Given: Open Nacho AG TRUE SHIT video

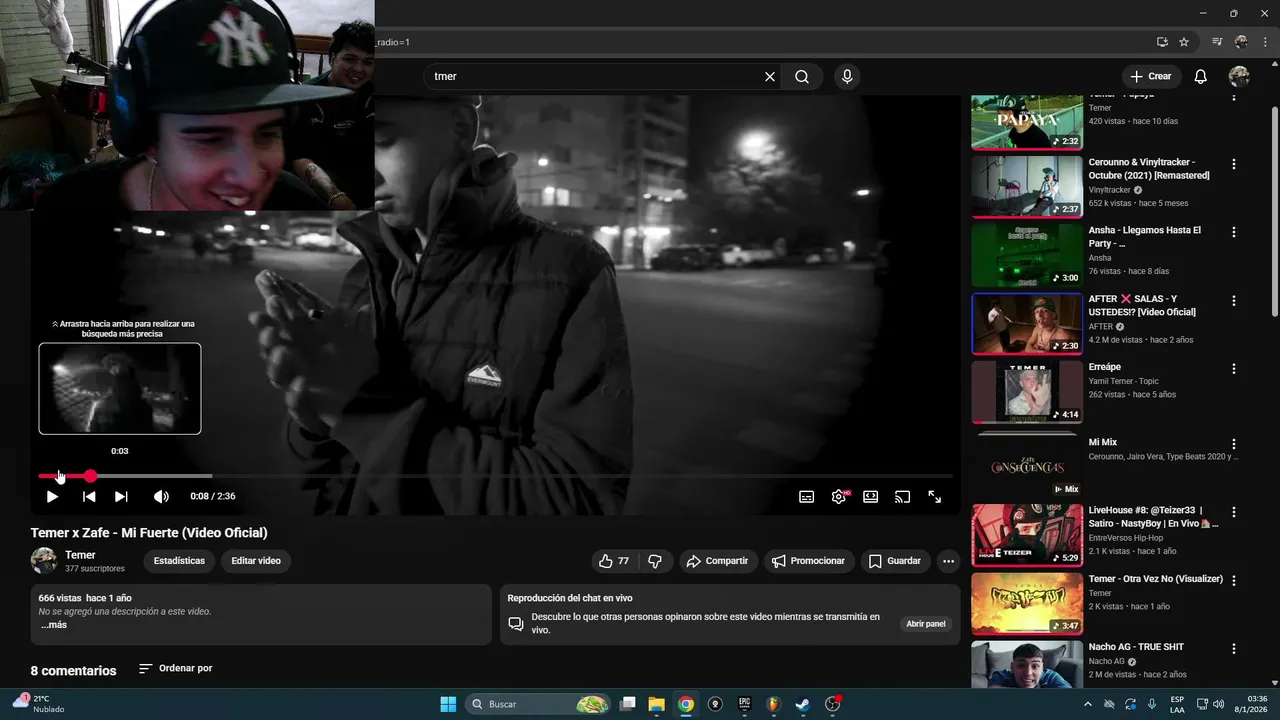Looking at the screenshot, I should point(1027,664).
